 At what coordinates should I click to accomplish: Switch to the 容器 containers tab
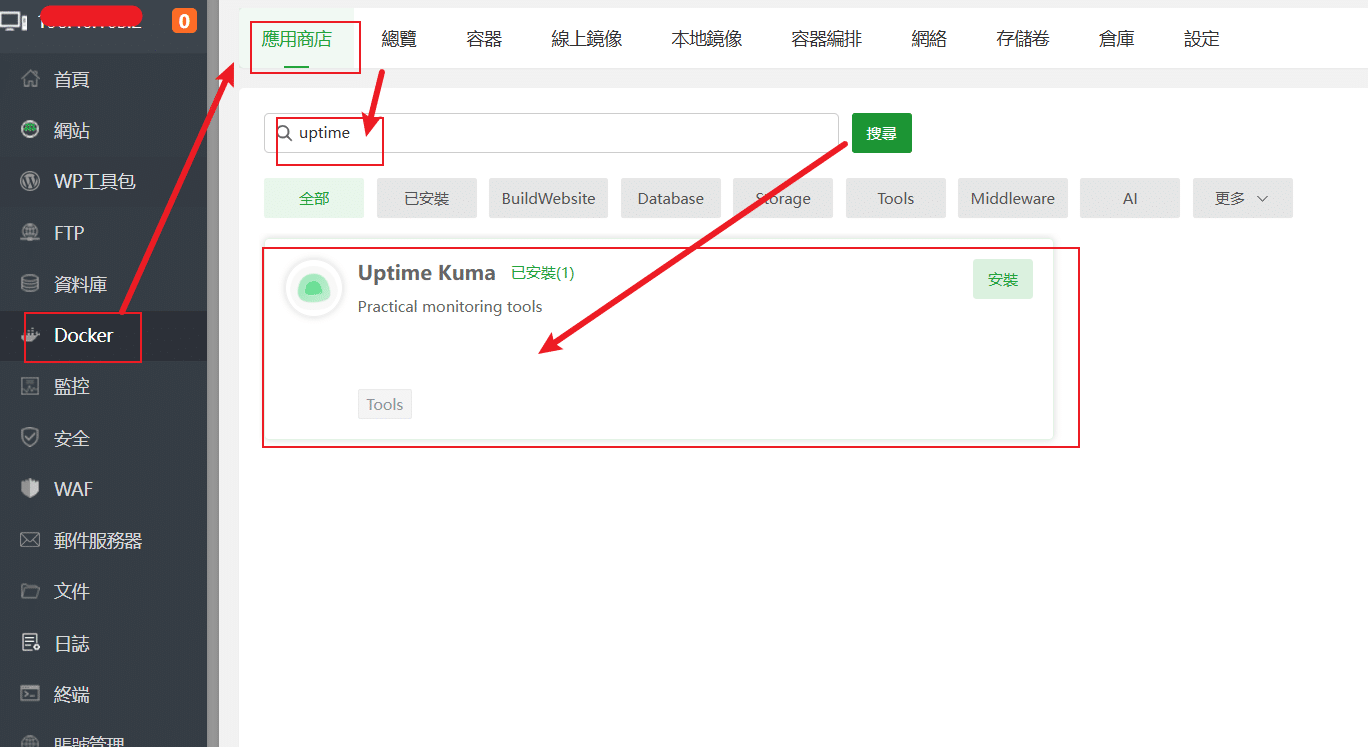point(483,38)
